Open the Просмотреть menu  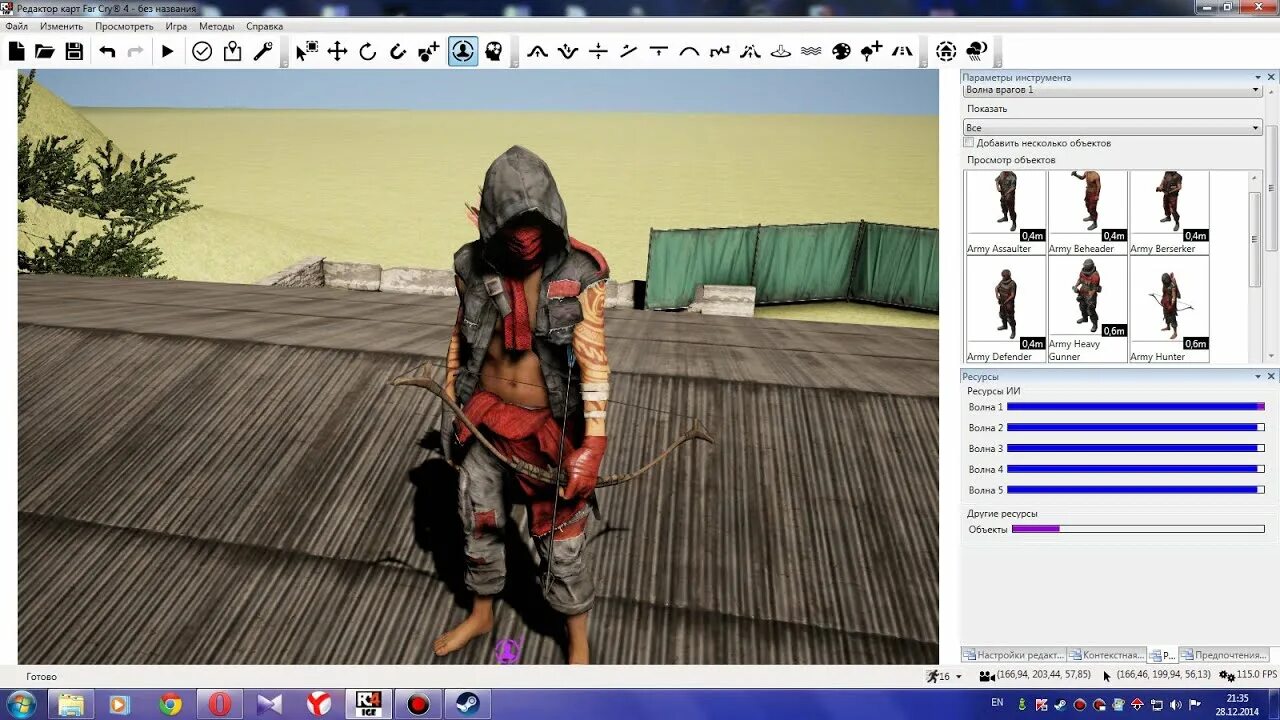125,26
